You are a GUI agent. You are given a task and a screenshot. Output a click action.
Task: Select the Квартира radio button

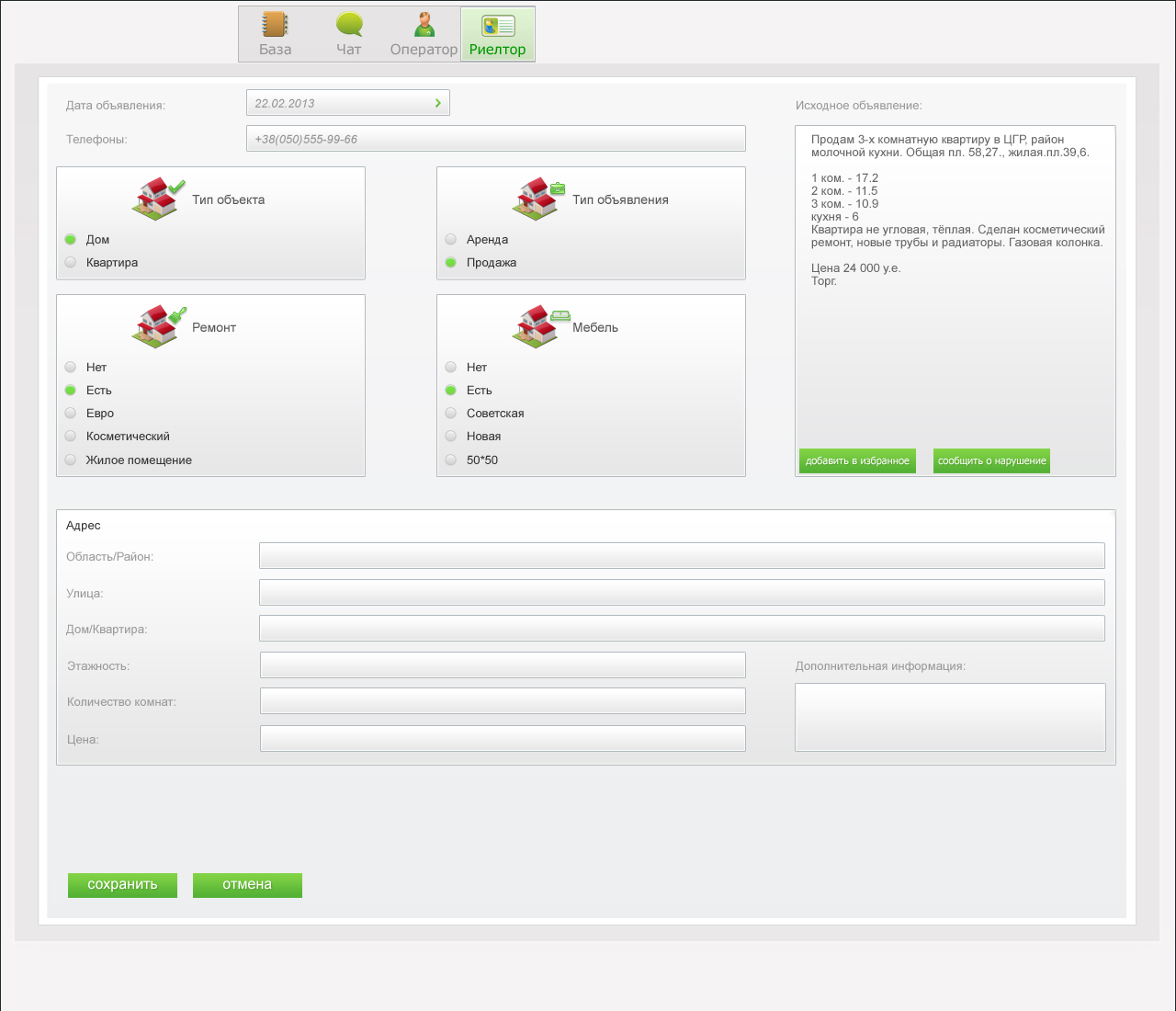click(71, 262)
